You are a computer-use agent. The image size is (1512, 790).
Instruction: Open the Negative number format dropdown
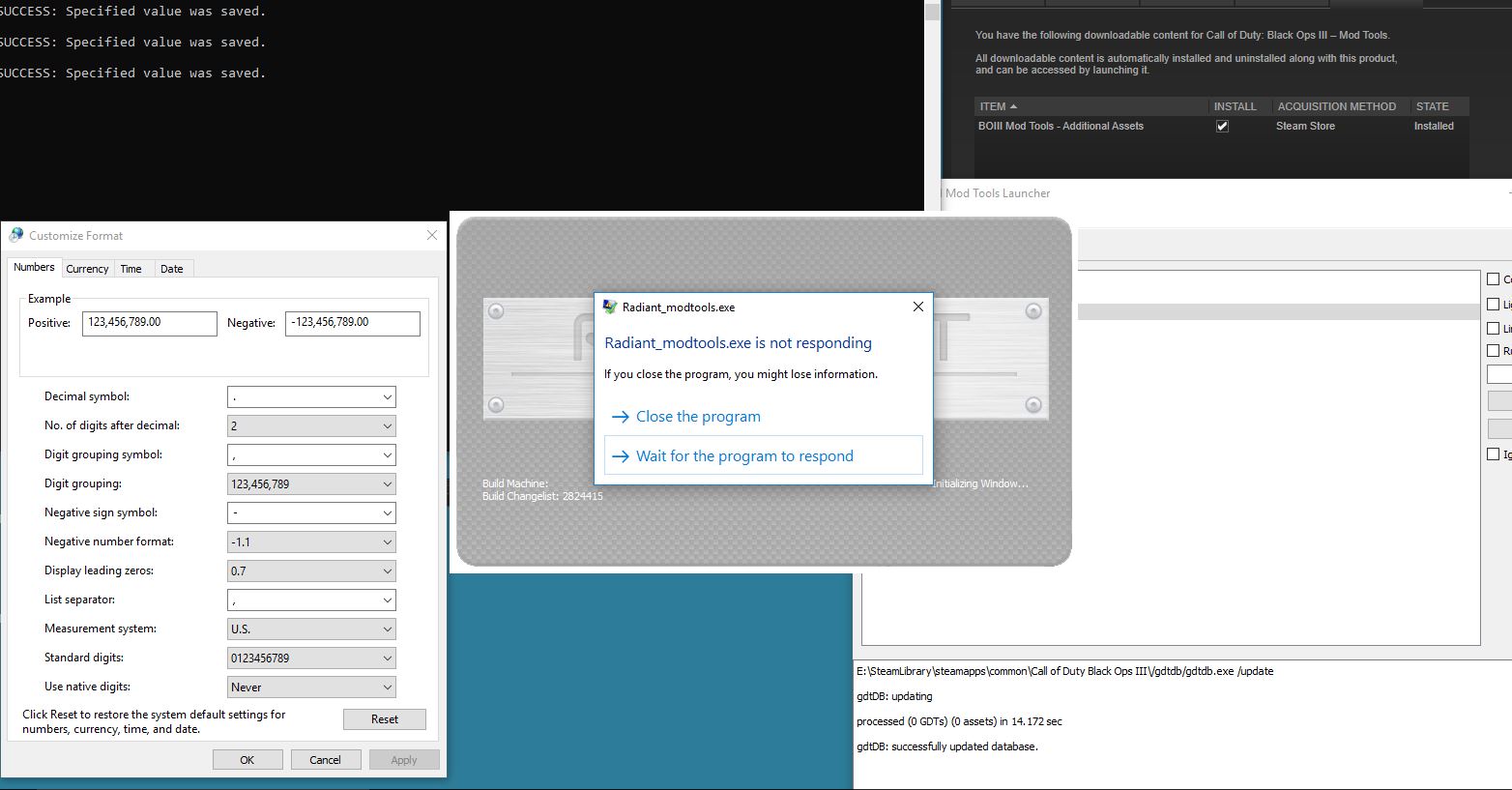[311, 541]
